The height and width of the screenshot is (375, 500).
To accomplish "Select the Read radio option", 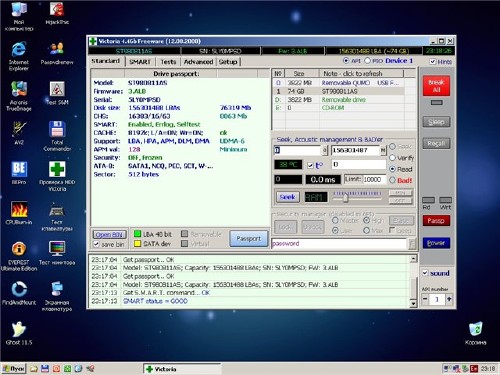I will [392, 169].
